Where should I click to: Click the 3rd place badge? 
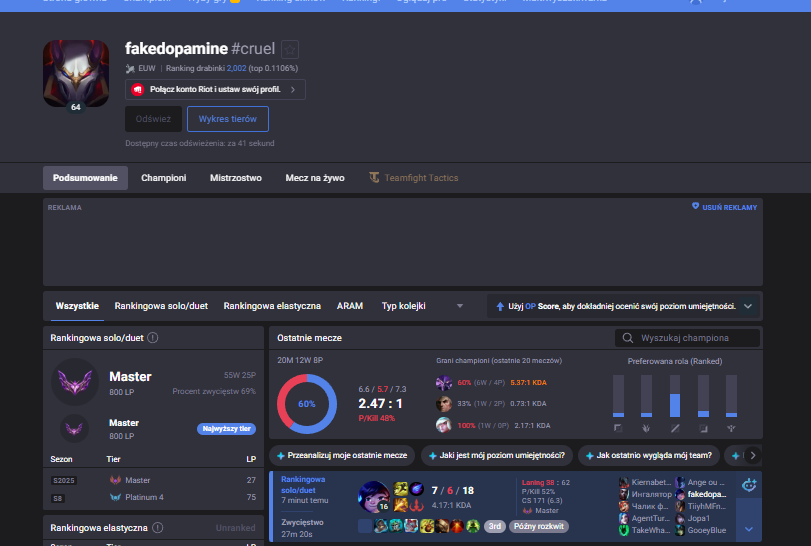pyautogui.click(x=495, y=526)
